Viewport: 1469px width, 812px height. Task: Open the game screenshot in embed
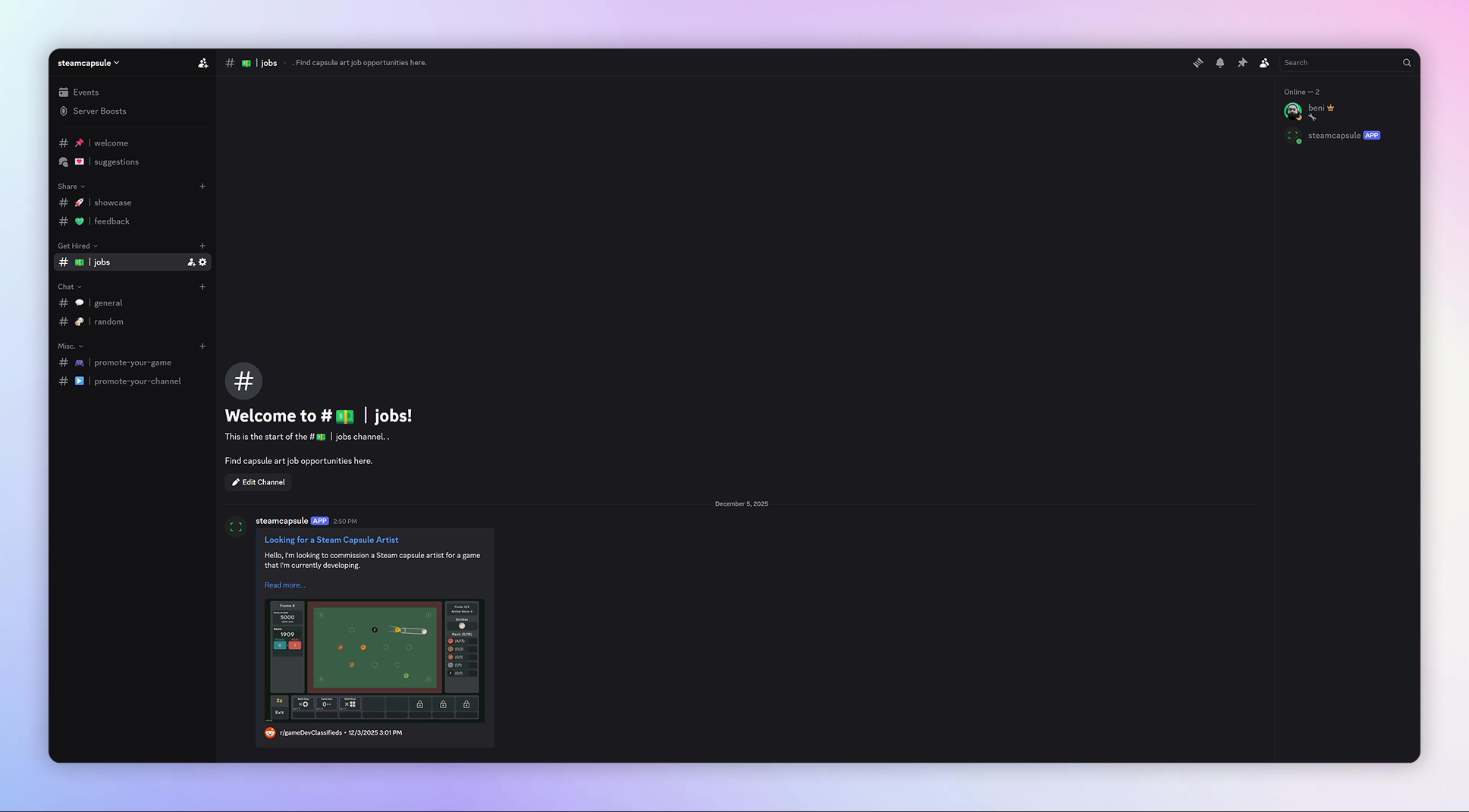click(x=374, y=660)
